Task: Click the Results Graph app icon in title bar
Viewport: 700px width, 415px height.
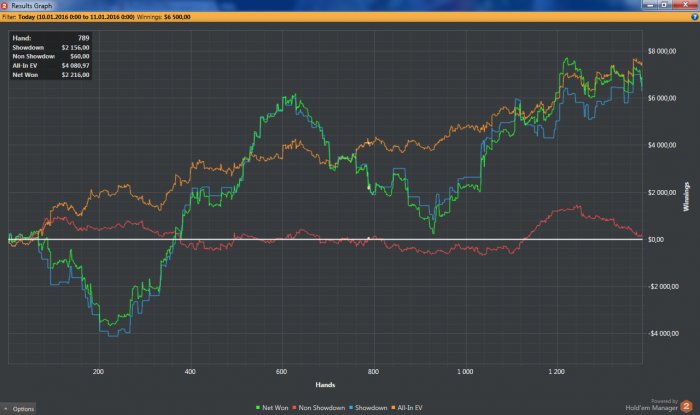Action: click(5, 5)
